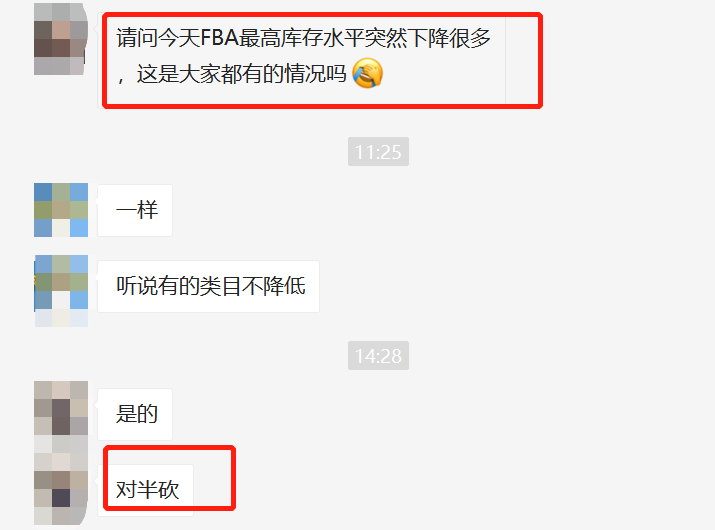Screen dimensions: 715x530
Task: Click the word 类目 in the reply
Action: point(221,286)
